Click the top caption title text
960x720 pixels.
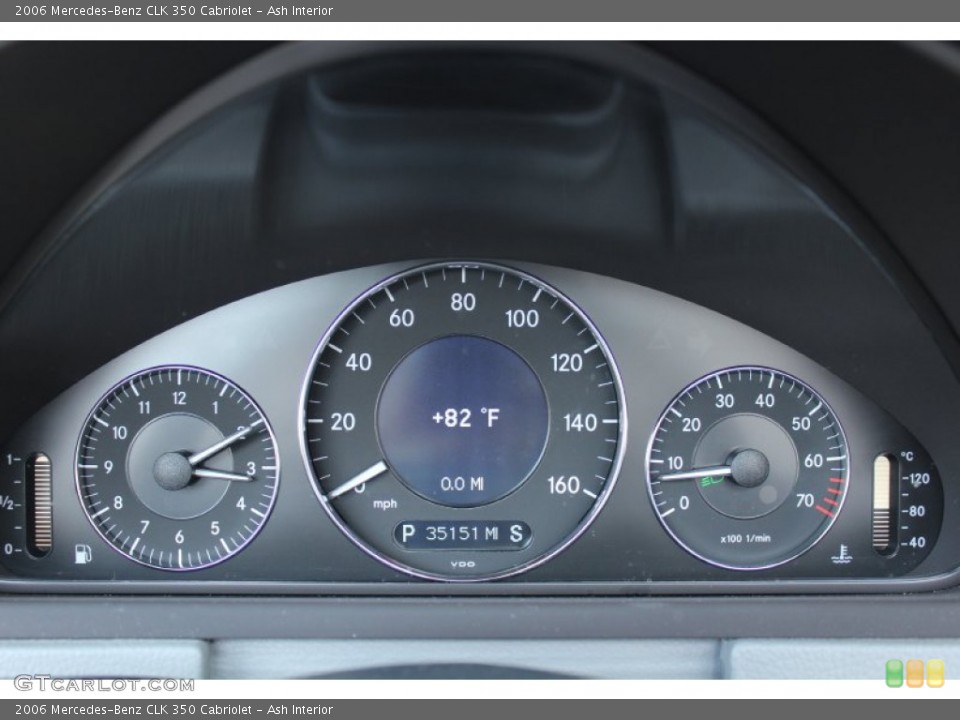click(174, 10)
